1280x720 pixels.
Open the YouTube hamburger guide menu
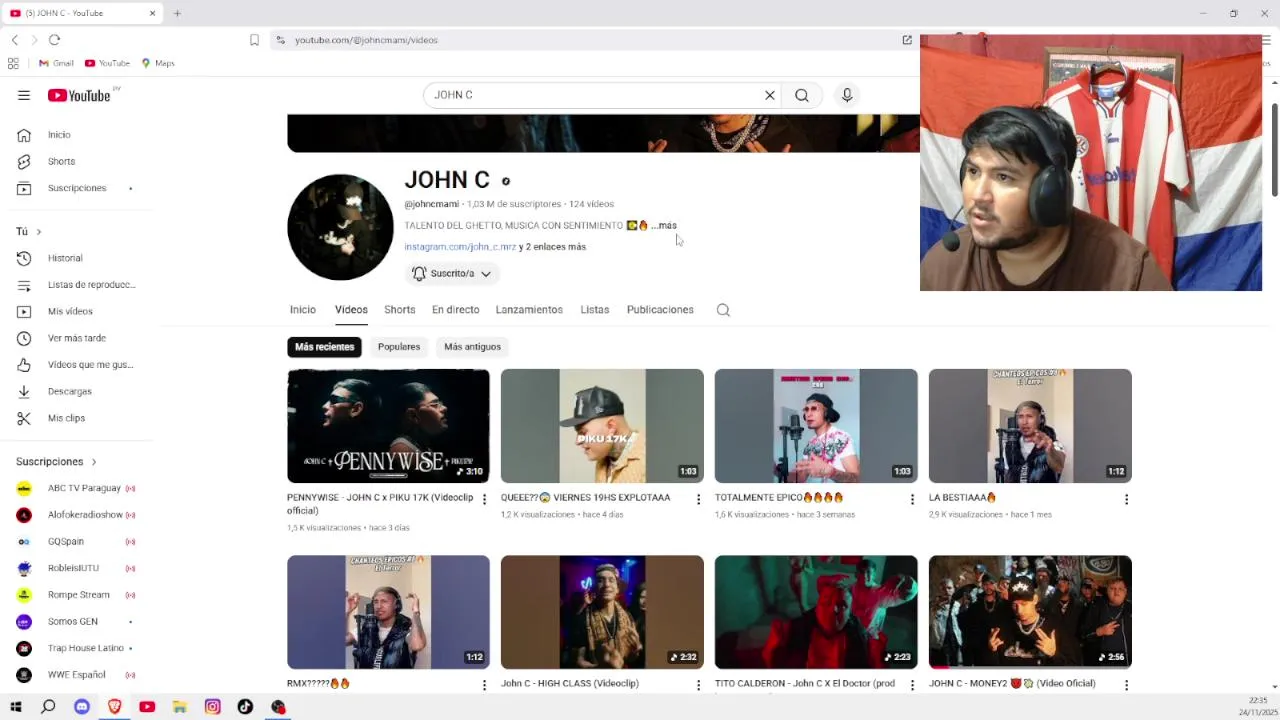(x=24, y=95)
